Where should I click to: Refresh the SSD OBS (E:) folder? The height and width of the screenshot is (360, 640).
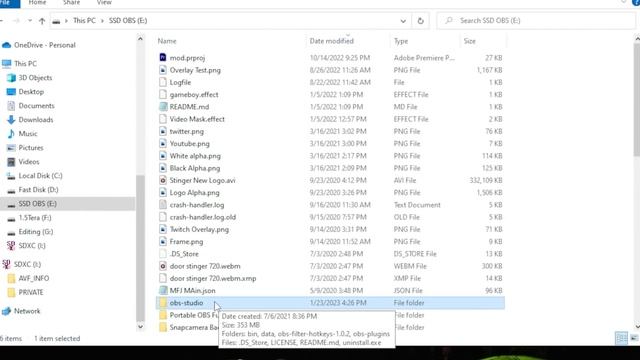pos(420,21)
